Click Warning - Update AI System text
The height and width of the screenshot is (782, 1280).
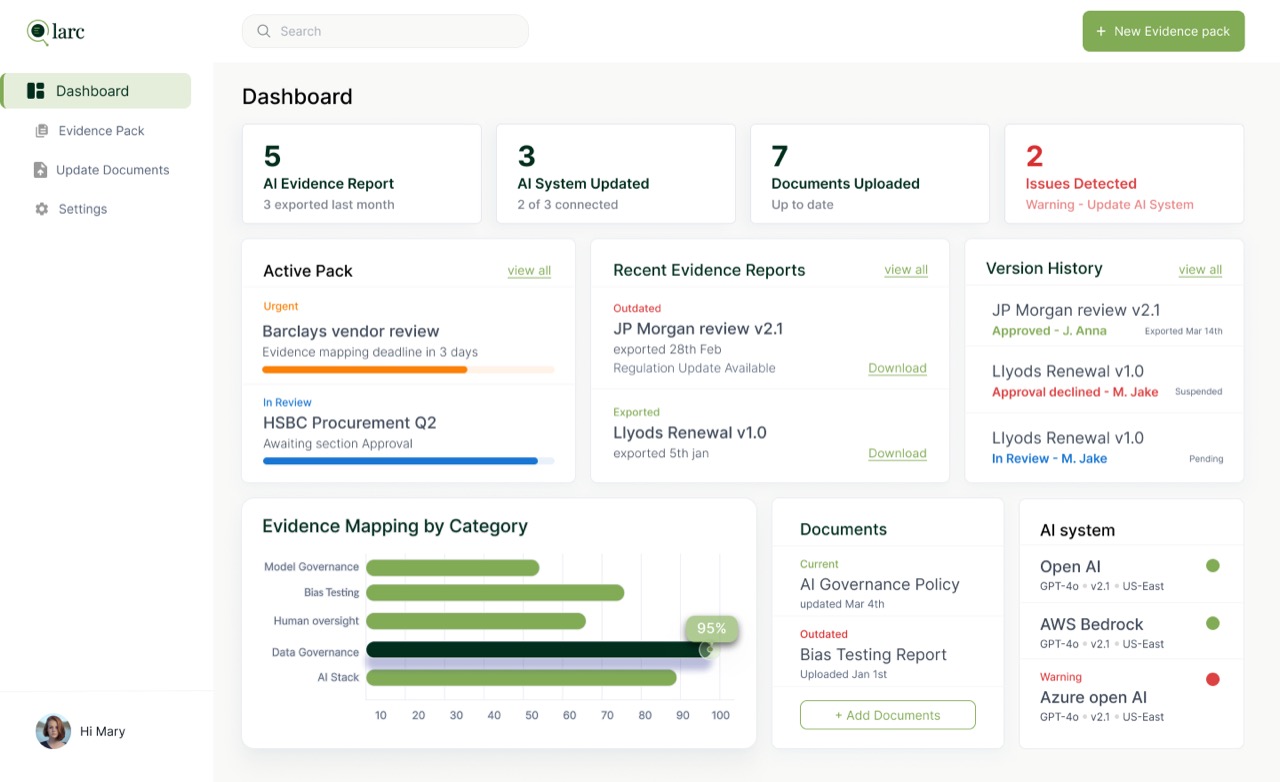[1109, 205]
